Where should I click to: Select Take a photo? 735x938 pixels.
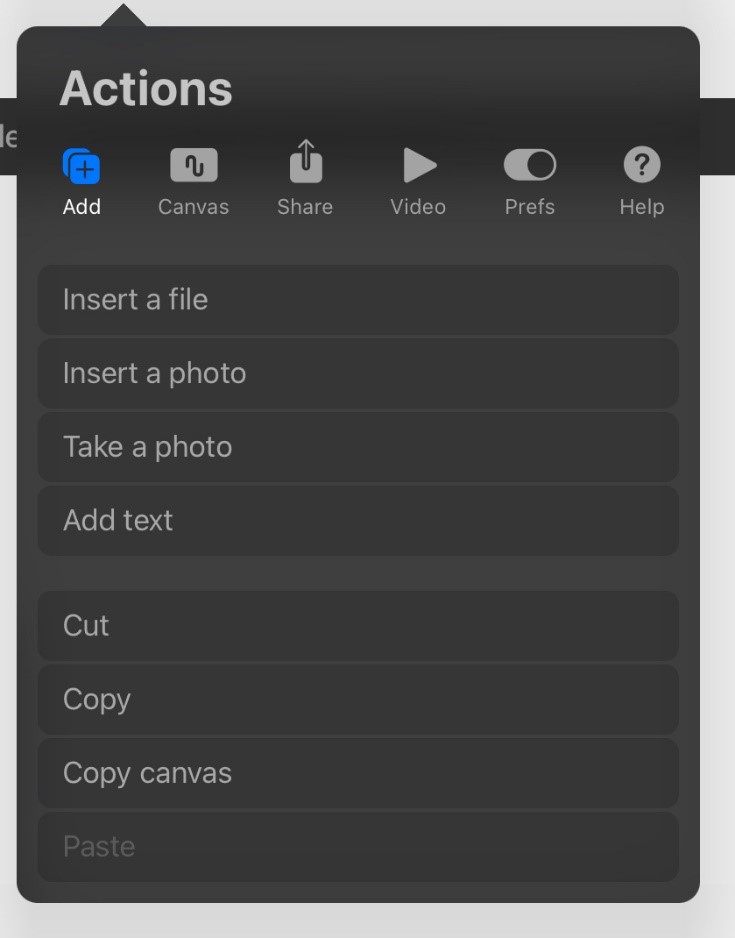point(358,447)
